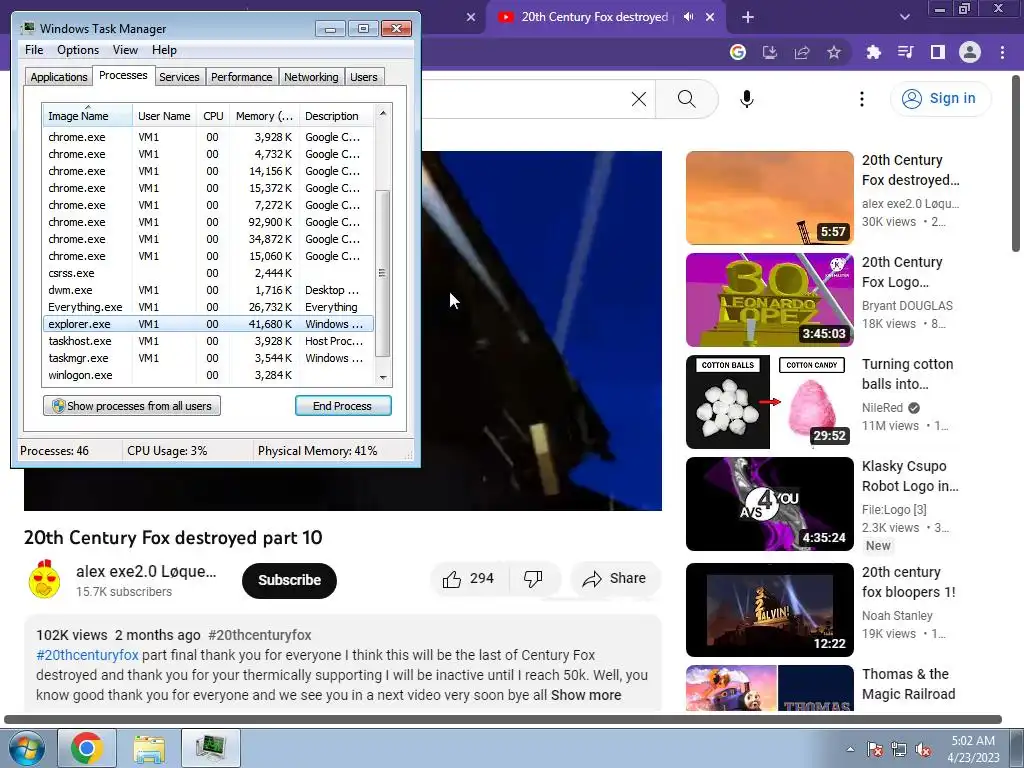The width and height of the screenshot is (1024, 768).
Task: Open Klasky Csupo Robot Logo thumbnail
Action: (770, 504)
